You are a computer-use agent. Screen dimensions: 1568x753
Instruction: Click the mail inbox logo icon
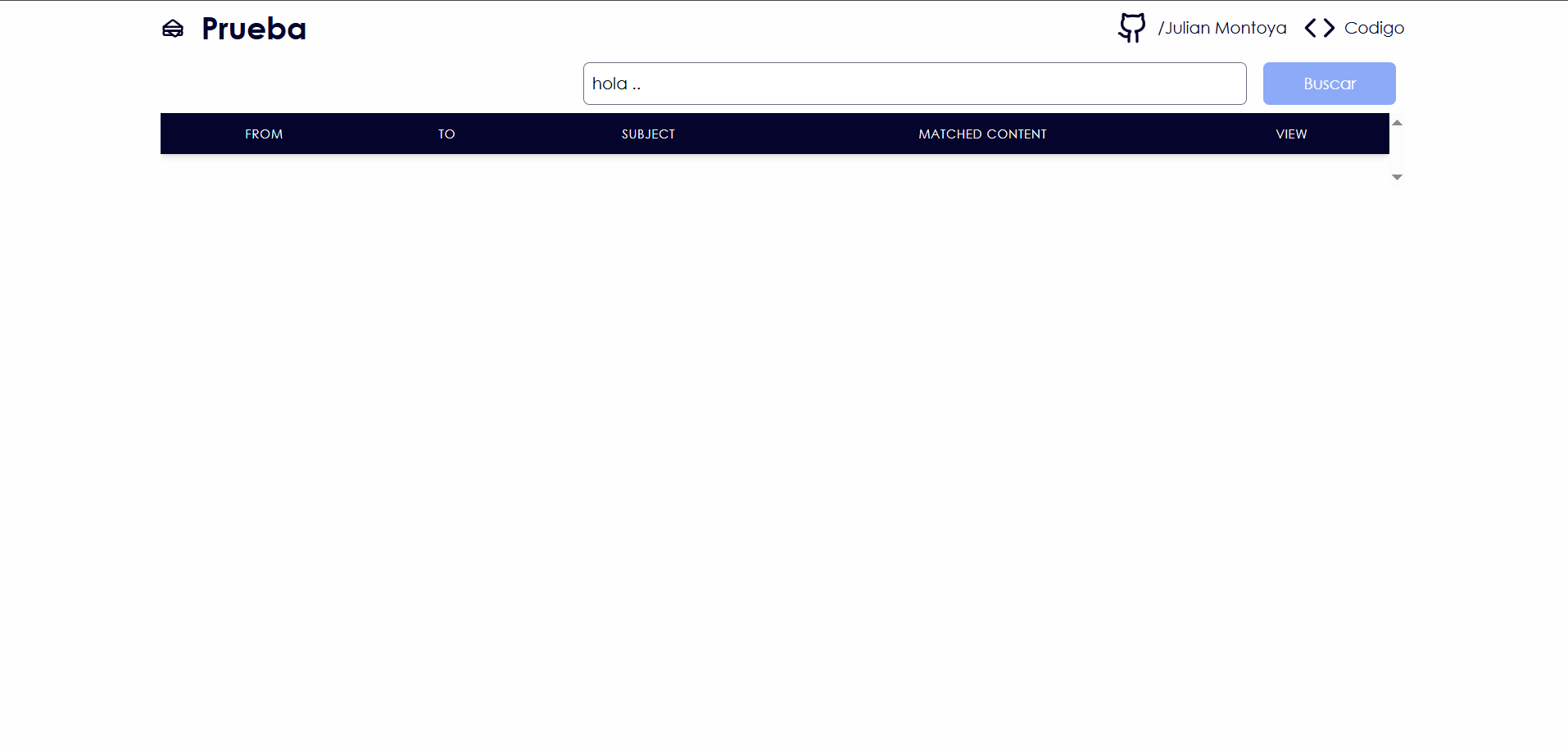tap(173, 29)
